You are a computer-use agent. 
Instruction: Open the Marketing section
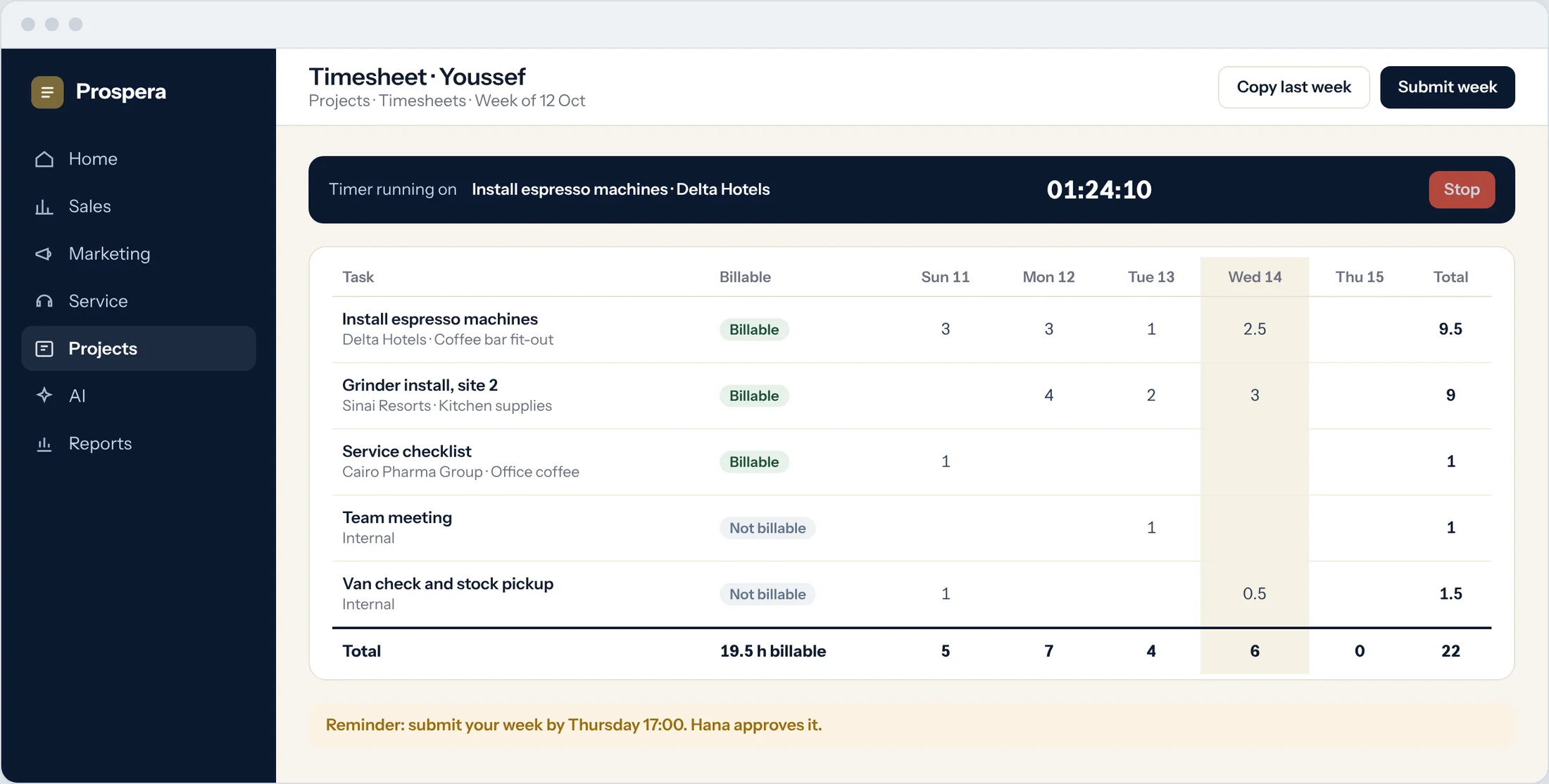(139, 253)
